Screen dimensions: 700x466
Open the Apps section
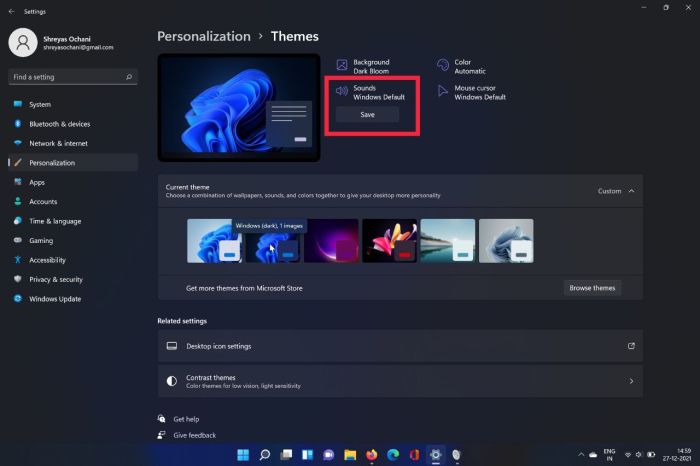pyautogui.click(x=73, y=182)
